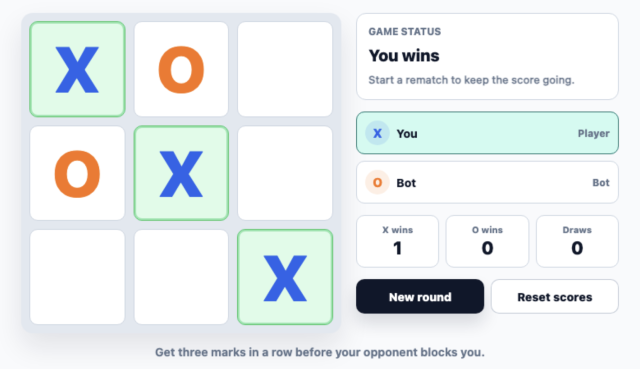
Task: Click the Reset scores button
Action: (x=555, y=297)
